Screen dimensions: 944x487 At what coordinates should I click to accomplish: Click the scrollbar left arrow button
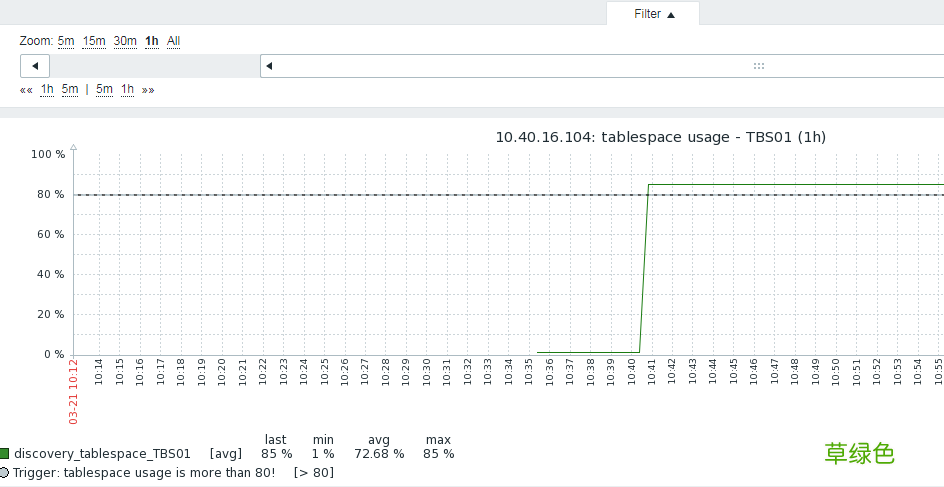(x=35, y=66)
